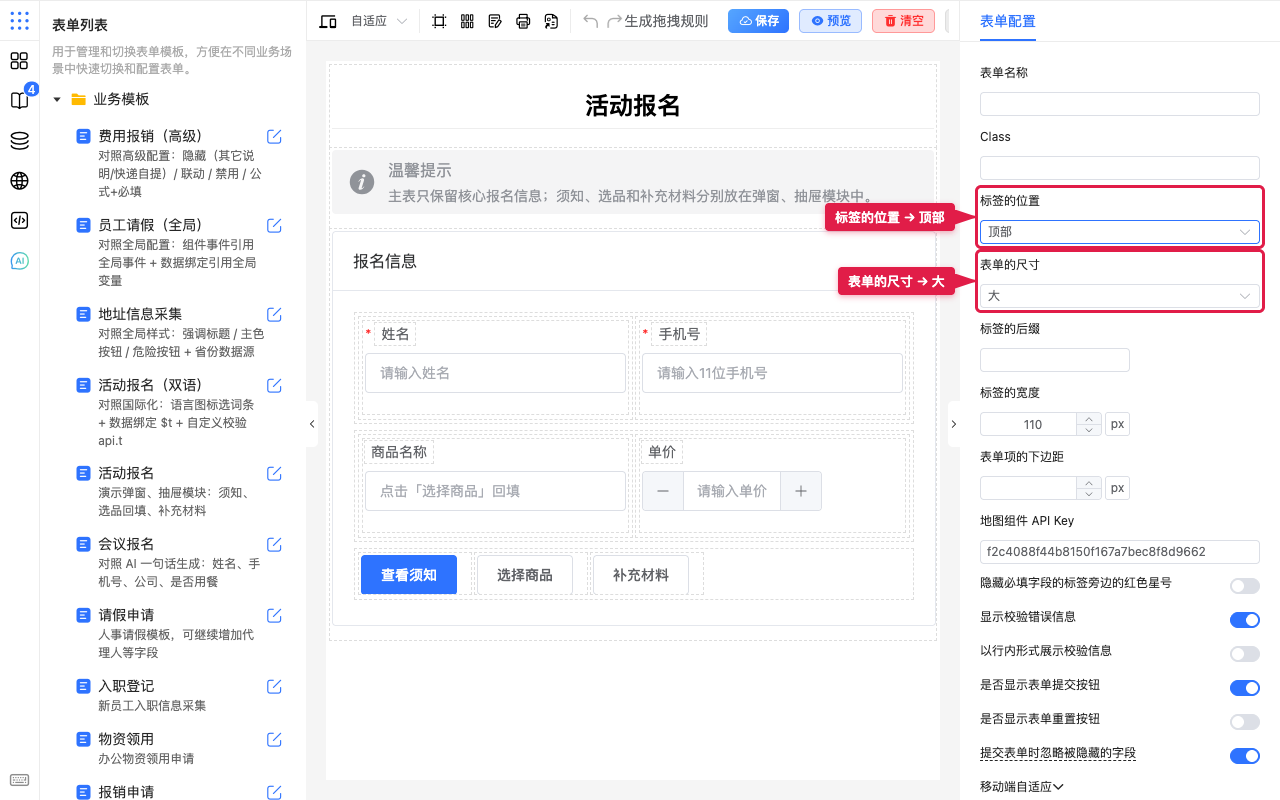1280x800 pixels.
Task: Click the 单价 plus button
Action: tap(801, 491)
